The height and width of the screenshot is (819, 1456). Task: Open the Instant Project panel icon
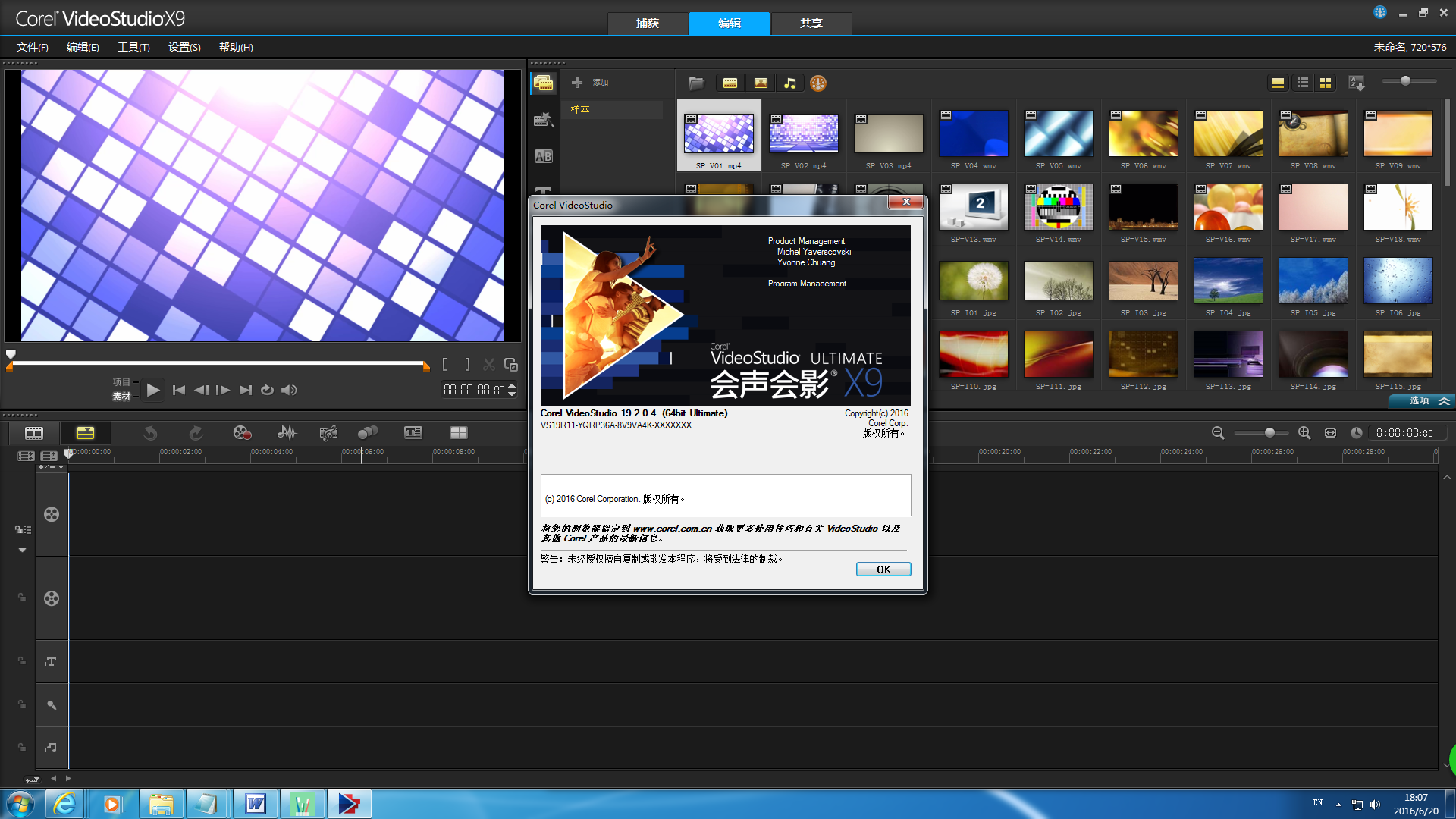543,119
